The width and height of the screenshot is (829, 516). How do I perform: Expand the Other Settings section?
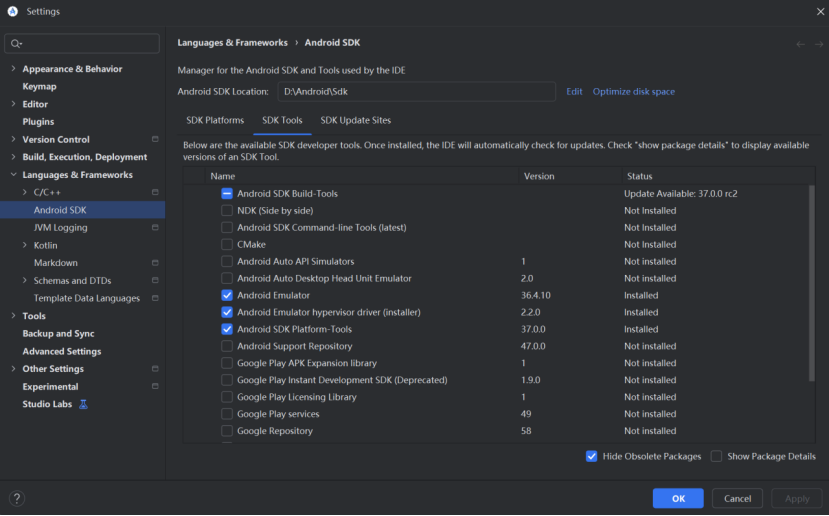pos(13,368)
